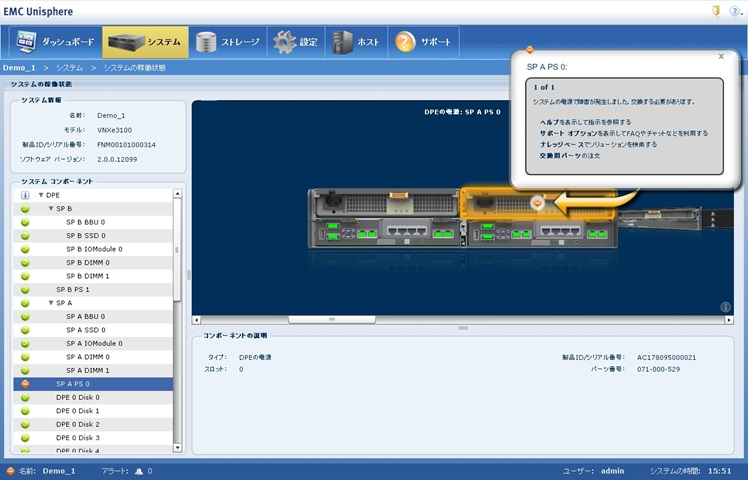Image resolution: width=748 pixels, height=480 pixels.
Task: Collapse the SP A tree node
Action: click(51, 303)
